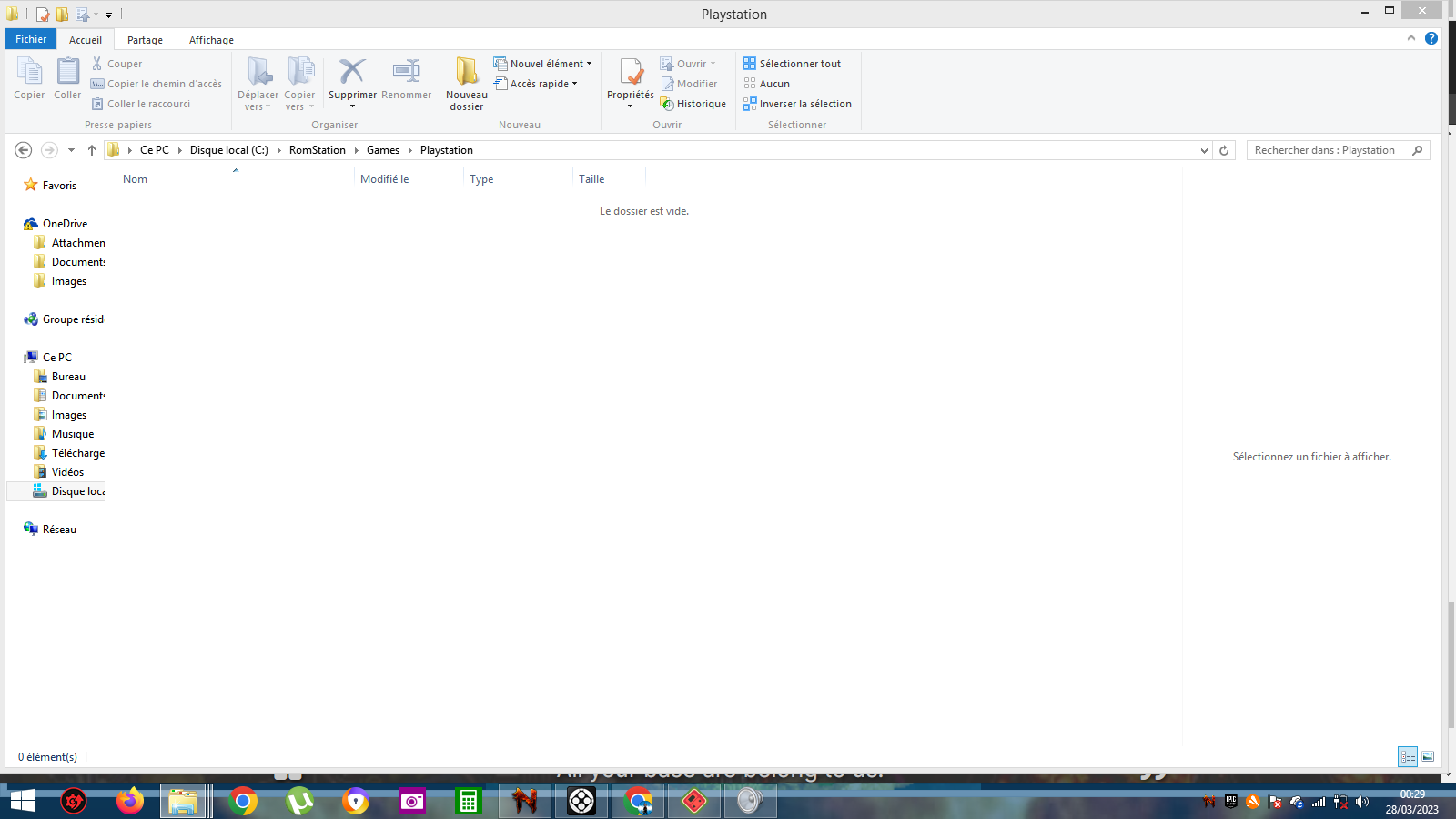Open the Partage ribbon tab

pos(145,40)
